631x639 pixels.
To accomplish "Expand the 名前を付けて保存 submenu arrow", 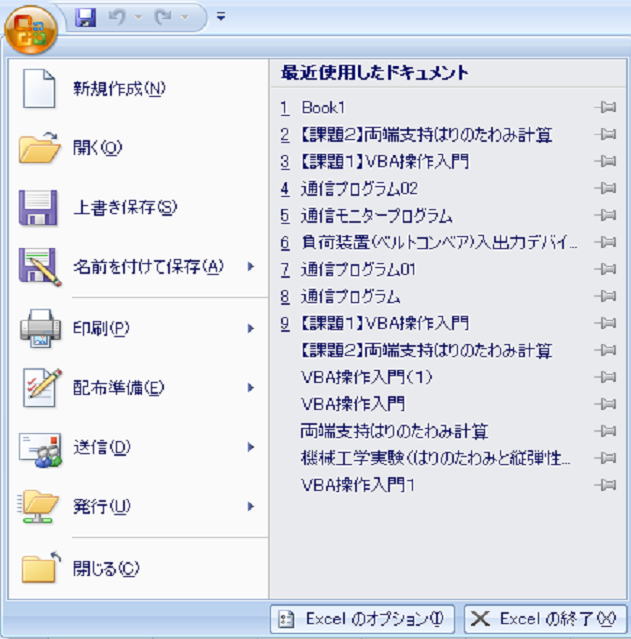I will (x=251, y=267).
